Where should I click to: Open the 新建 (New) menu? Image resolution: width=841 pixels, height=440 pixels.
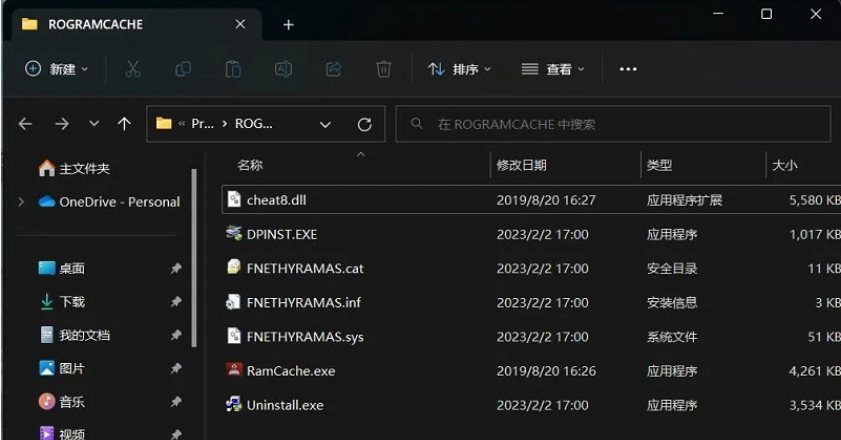coord(56,69)
